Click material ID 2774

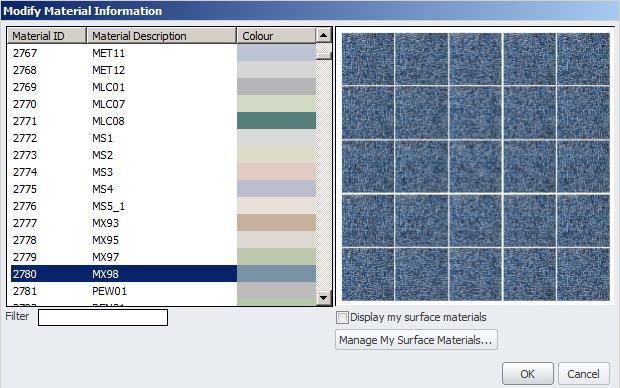pos(25,172)
